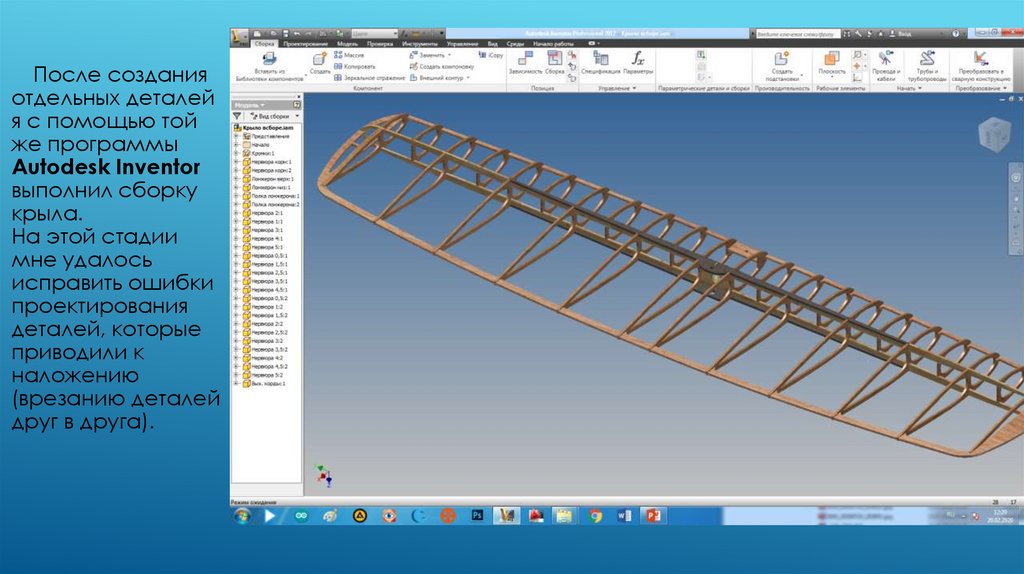The height and width of the screenshot is (574, 1024).
Task: Click the Создать (Create) component icon
Action: click(x=319, y=60)
